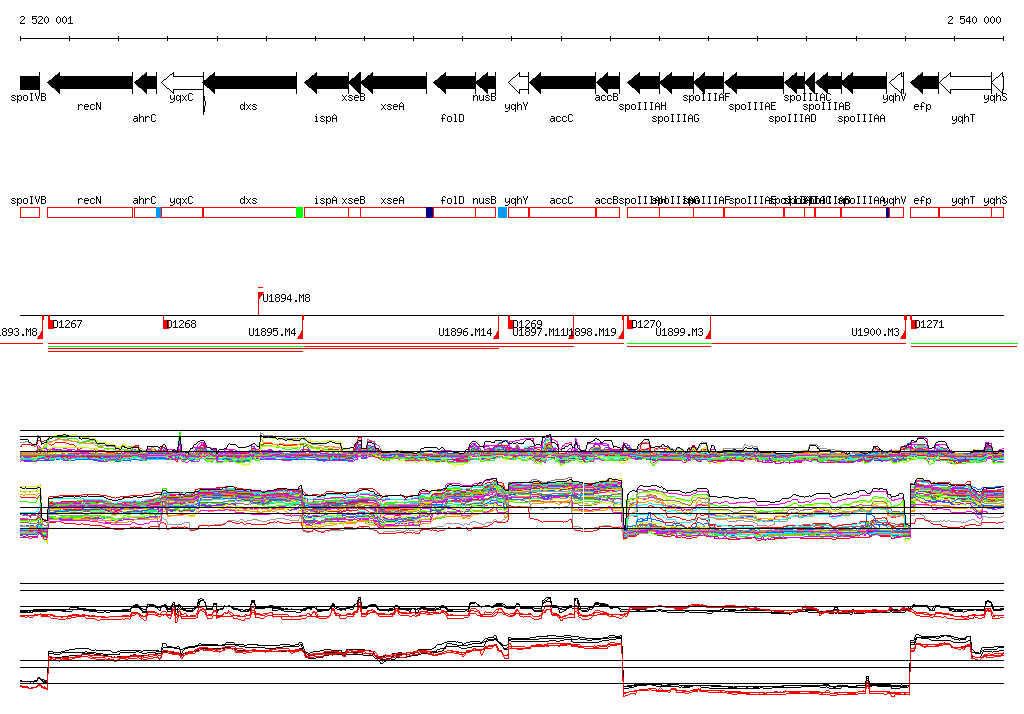Screen dimensions: 1024x714
Task: Select the white yqxC gene arrow
Action: point(182,82)
